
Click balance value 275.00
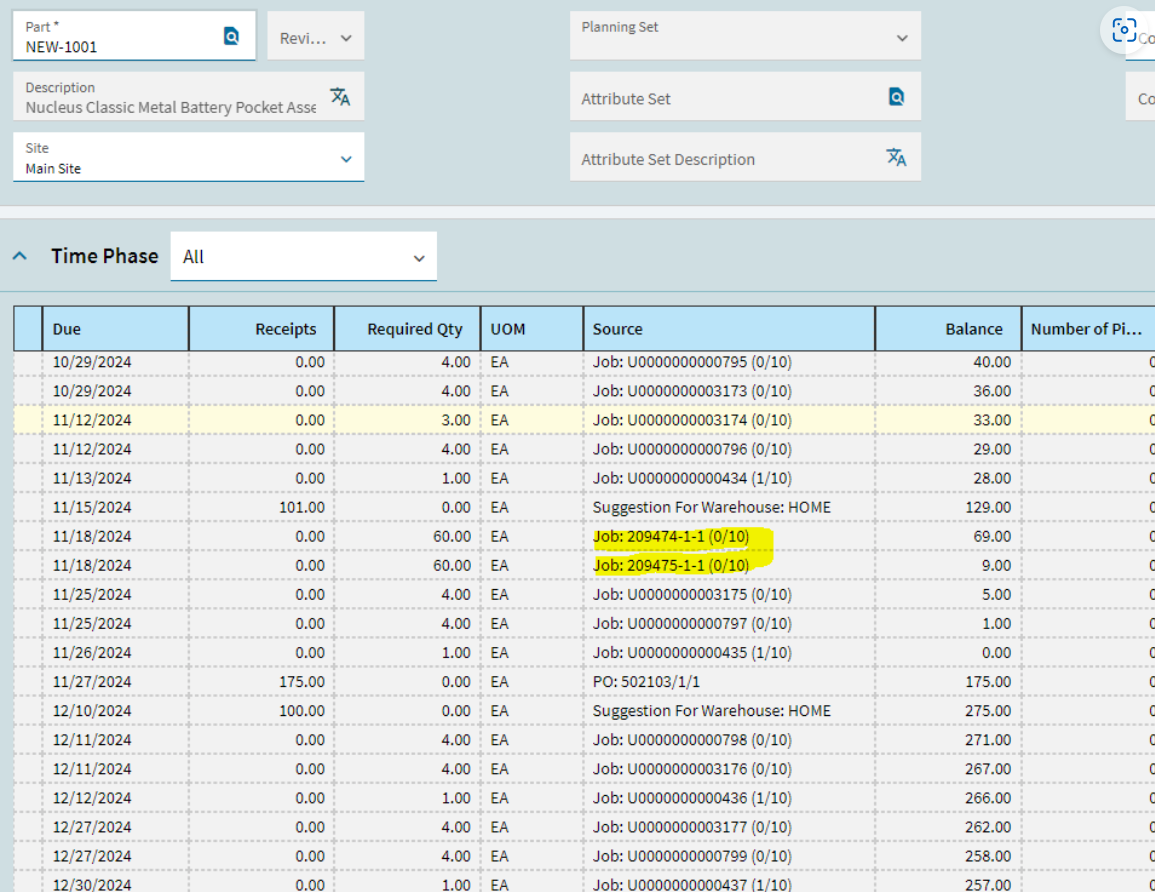tap(988, 710)
